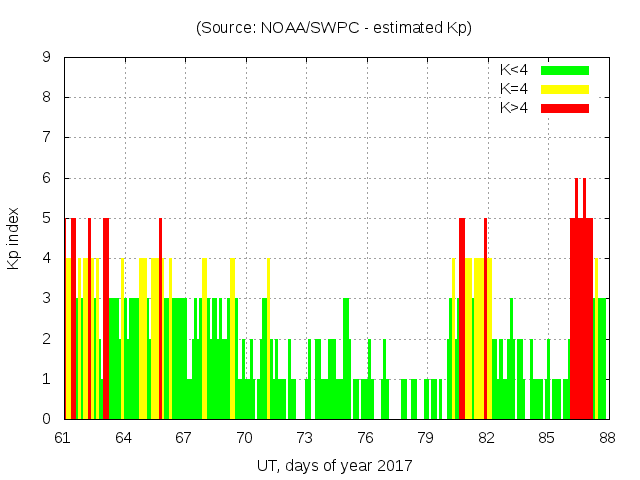Select the 'K<4' legend label text
The height and width of the screenshot is (480, 640).
[514, 70]
